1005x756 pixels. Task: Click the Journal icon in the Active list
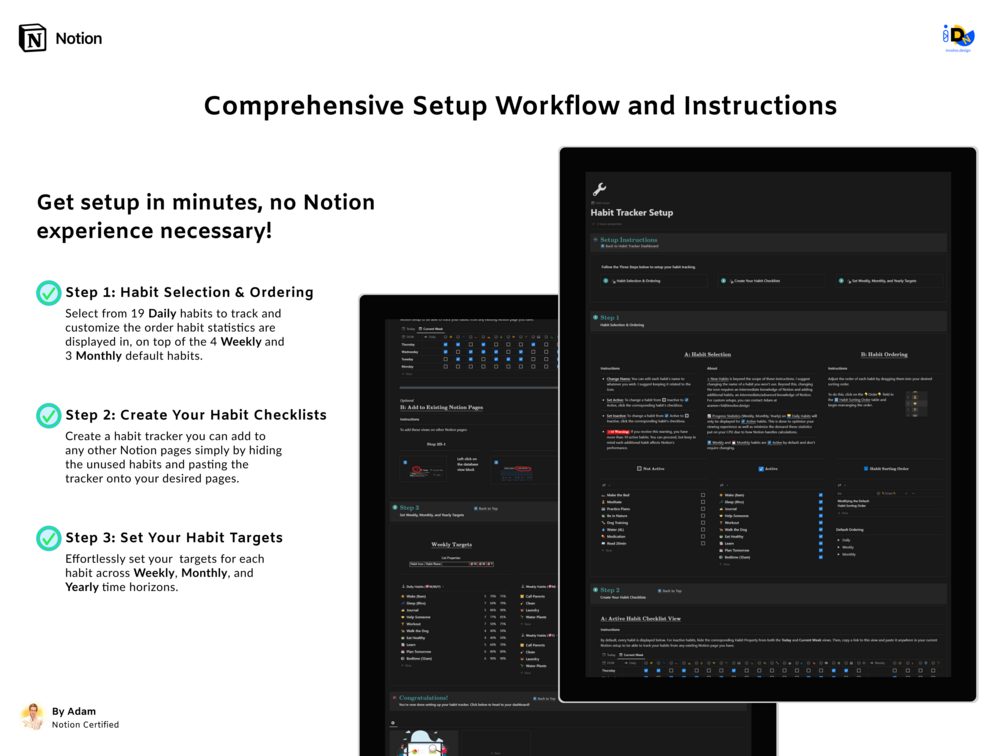pyautogui.click(x=722, y=509)
